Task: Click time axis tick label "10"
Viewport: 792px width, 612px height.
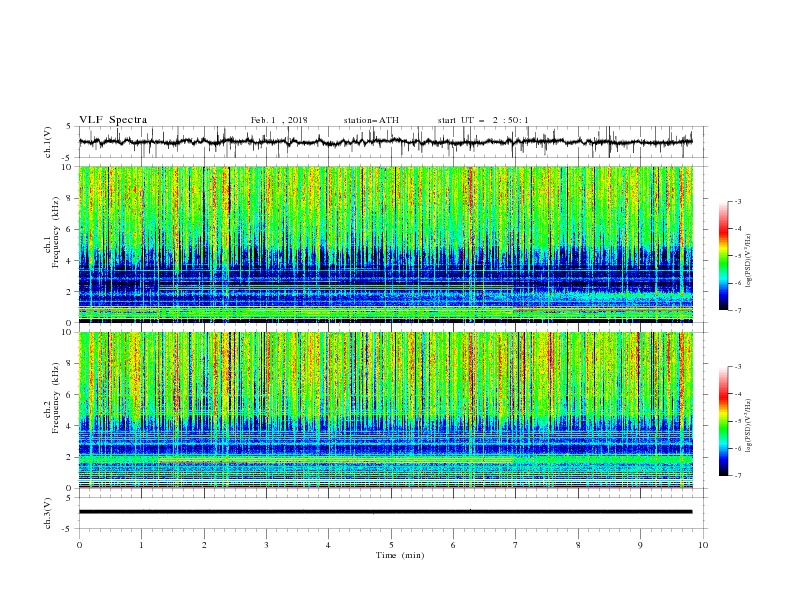Action: (703, 545)
